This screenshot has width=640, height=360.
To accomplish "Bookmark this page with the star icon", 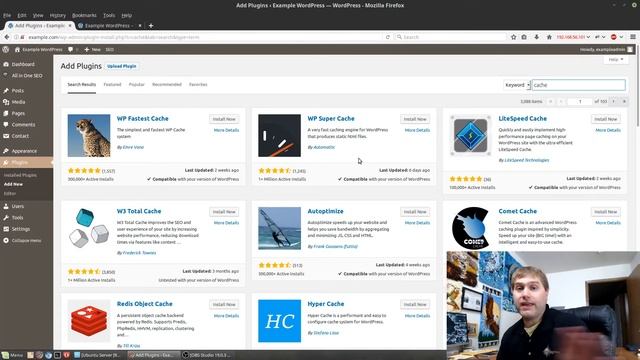I will pos(513,37).
